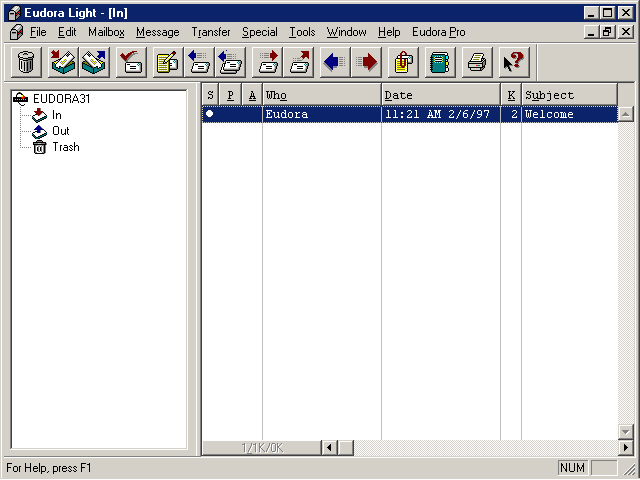The height and width of the screenshot is (480, 640).
Task: Open the Out mailbox toolbar icon
Action: 94,62
